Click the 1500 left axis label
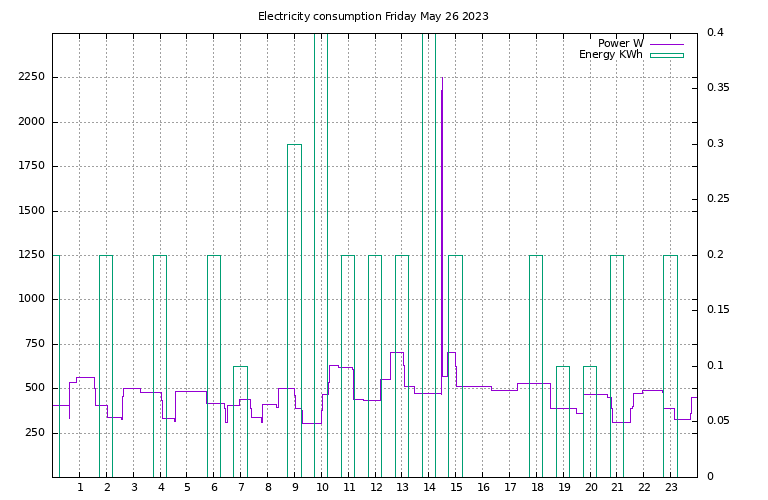The height and width of the screenshot is (500, 768). tap(31, 211)
